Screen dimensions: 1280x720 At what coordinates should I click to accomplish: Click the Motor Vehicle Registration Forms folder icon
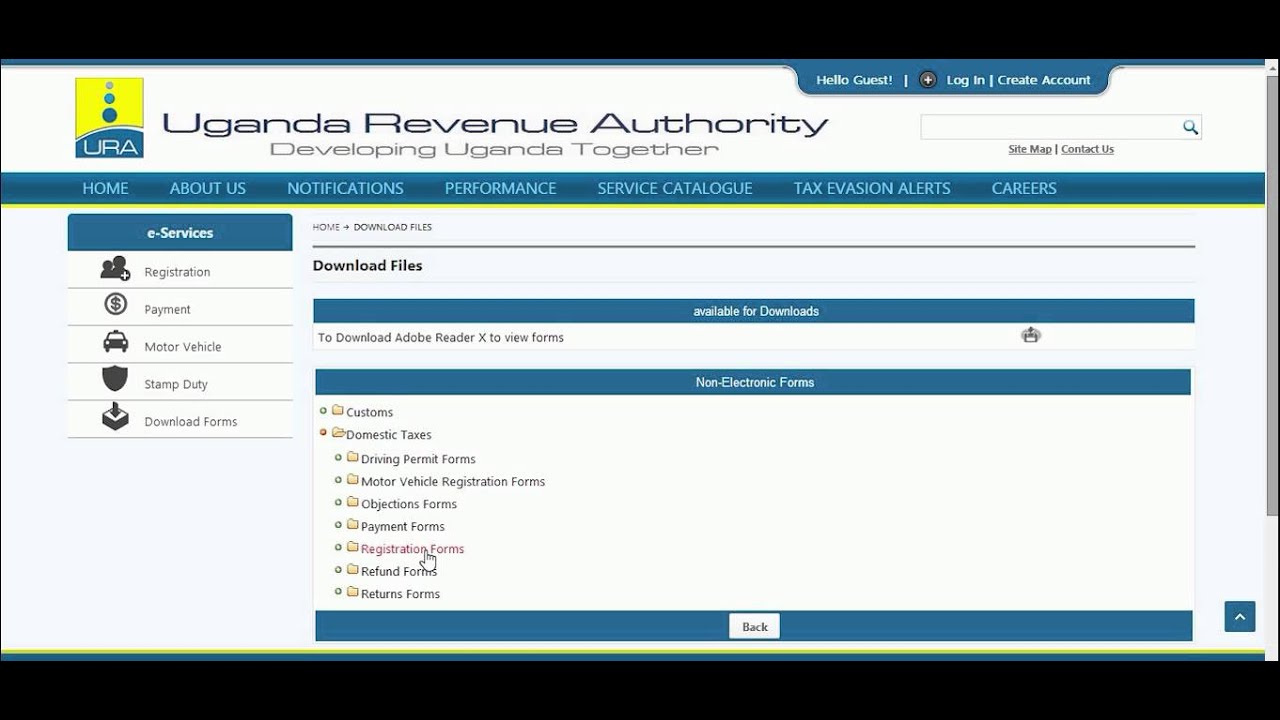coord(353,480)
